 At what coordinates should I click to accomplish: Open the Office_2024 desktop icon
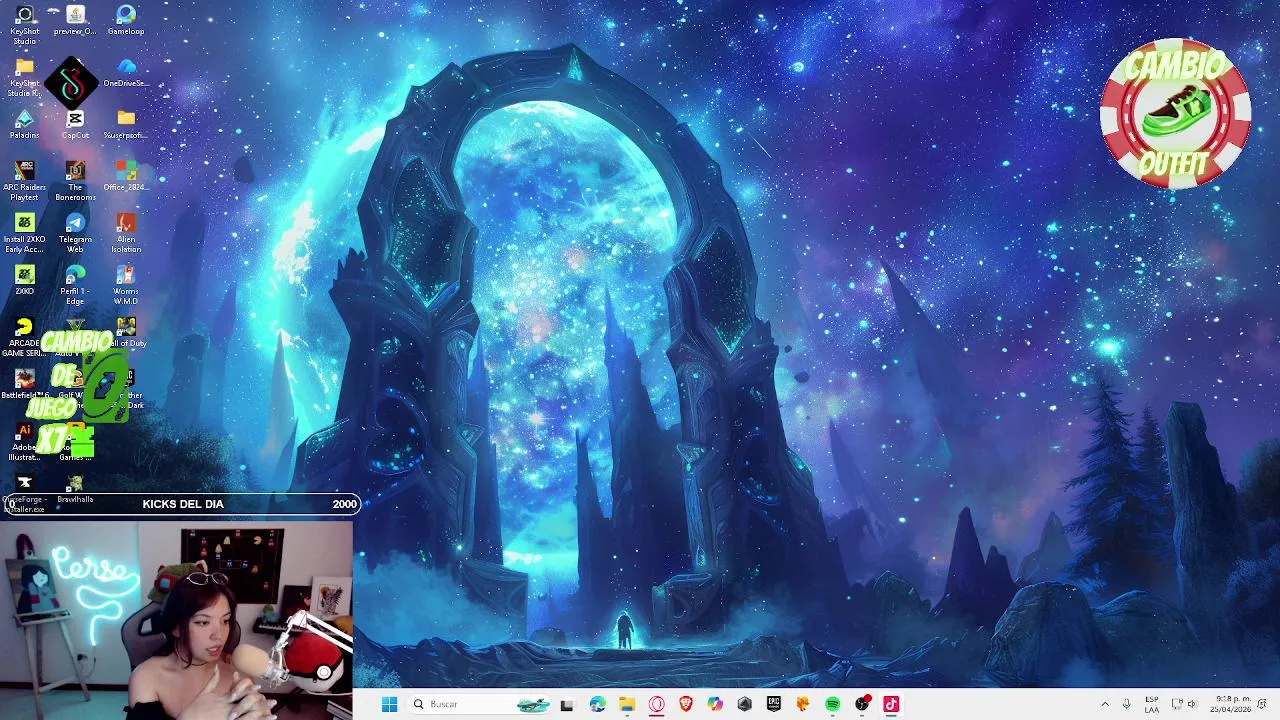(x=126, y=176)
